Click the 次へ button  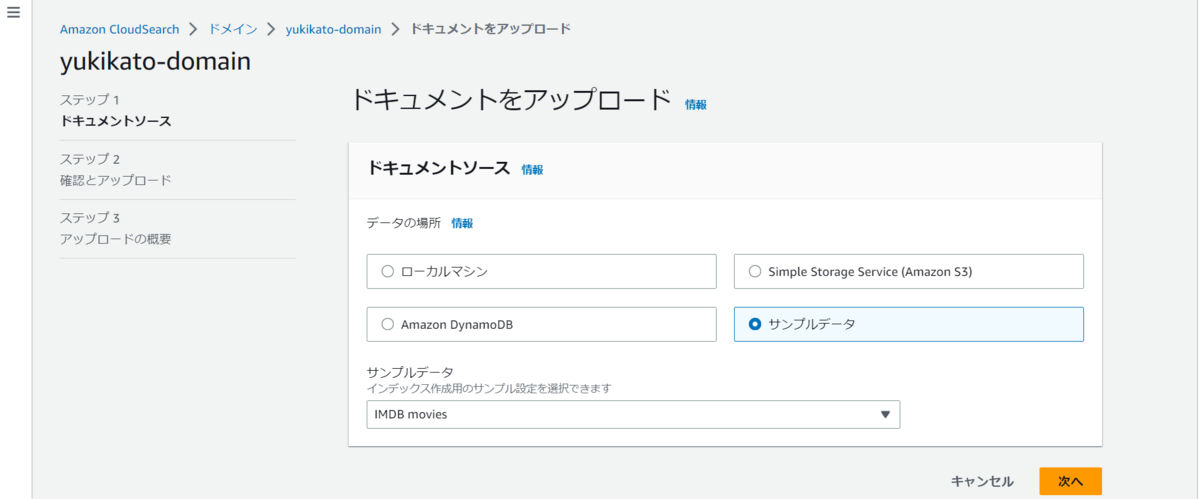pyautogui.click(x=1070, y=481)
